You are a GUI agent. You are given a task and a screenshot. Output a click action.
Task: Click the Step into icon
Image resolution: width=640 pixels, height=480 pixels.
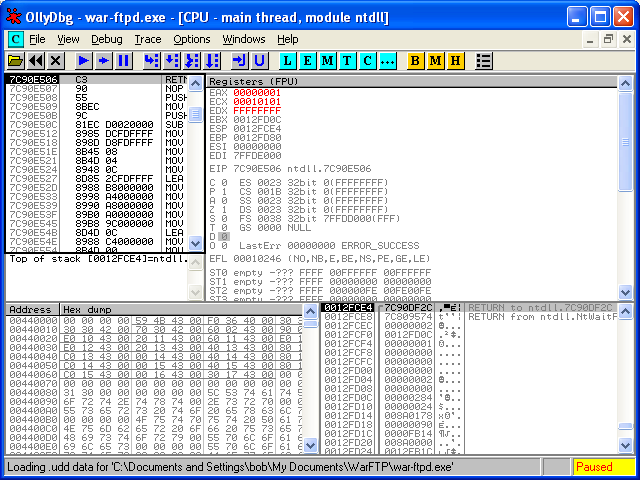pos(152,61)
